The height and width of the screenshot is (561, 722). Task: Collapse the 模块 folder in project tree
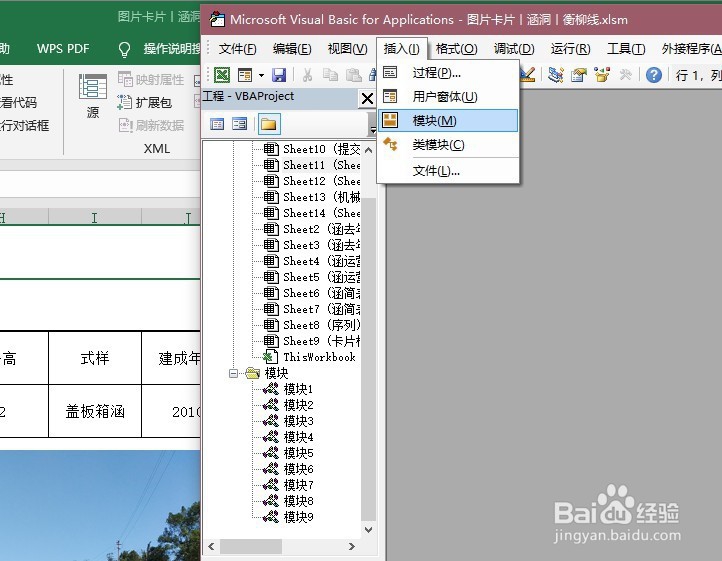pos(233,373)
